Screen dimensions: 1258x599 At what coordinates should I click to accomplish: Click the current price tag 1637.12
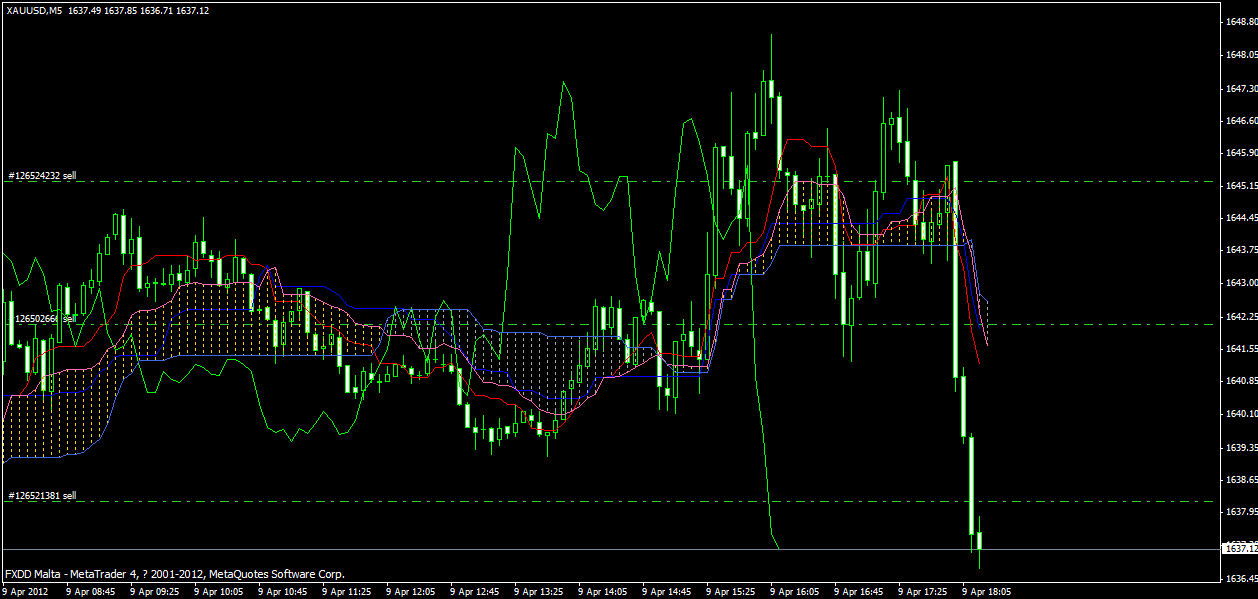1240,549
